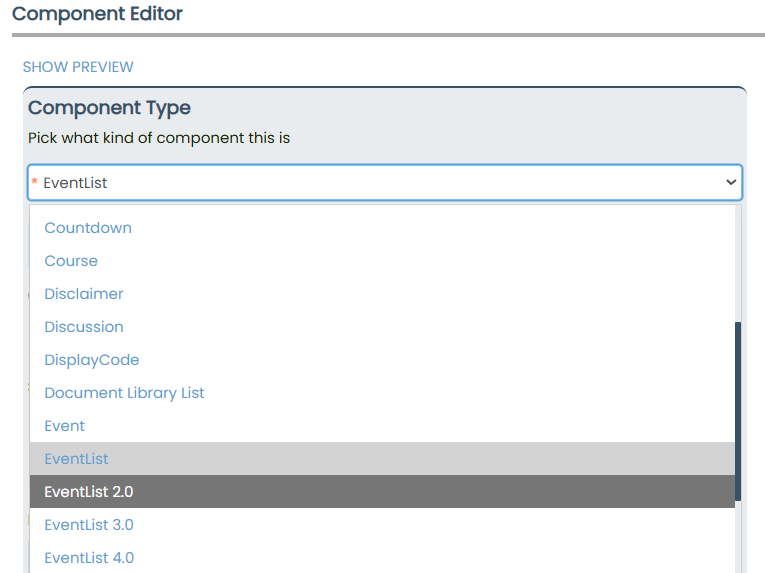Click the scrollbar track above the thumb
This screenshot has height=573, width=765.
pos(739,265)
